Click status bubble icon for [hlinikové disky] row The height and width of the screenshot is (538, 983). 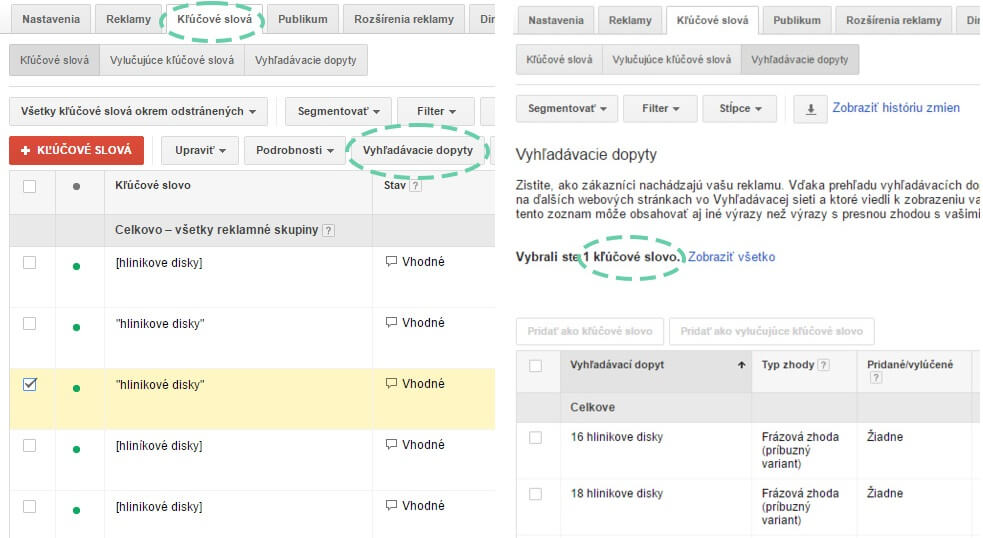click(x=391, y=505)
